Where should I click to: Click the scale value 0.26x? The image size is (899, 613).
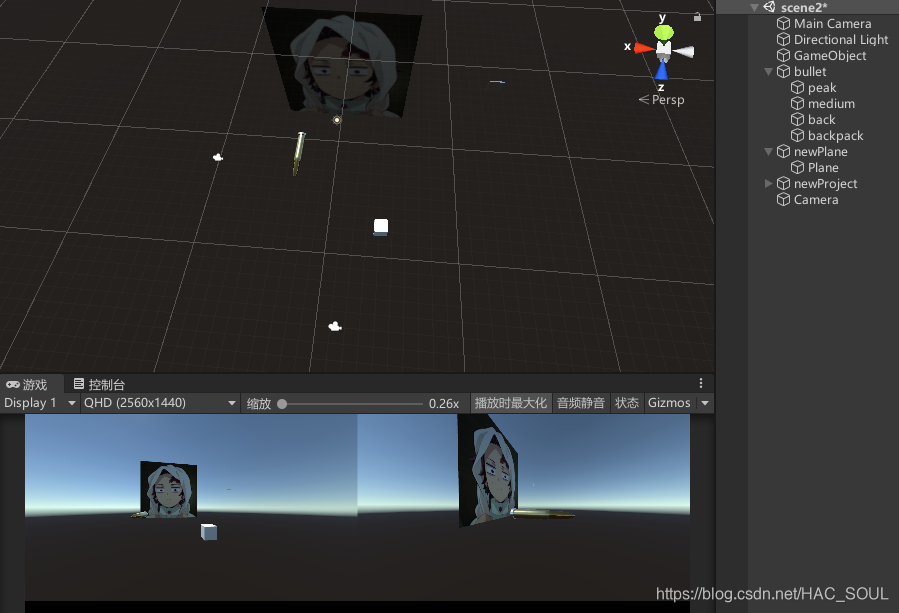444,404
